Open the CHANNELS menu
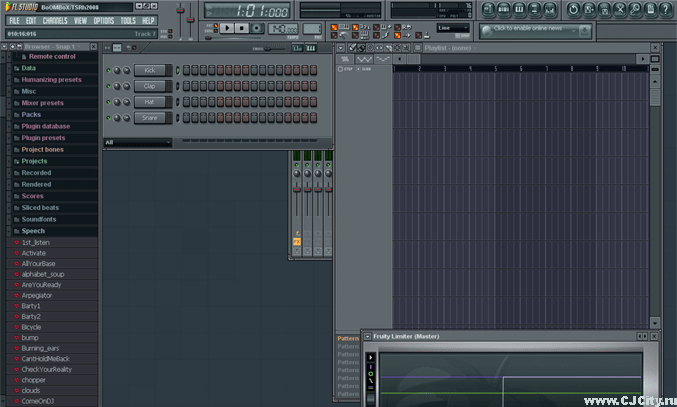 (55, 21)
